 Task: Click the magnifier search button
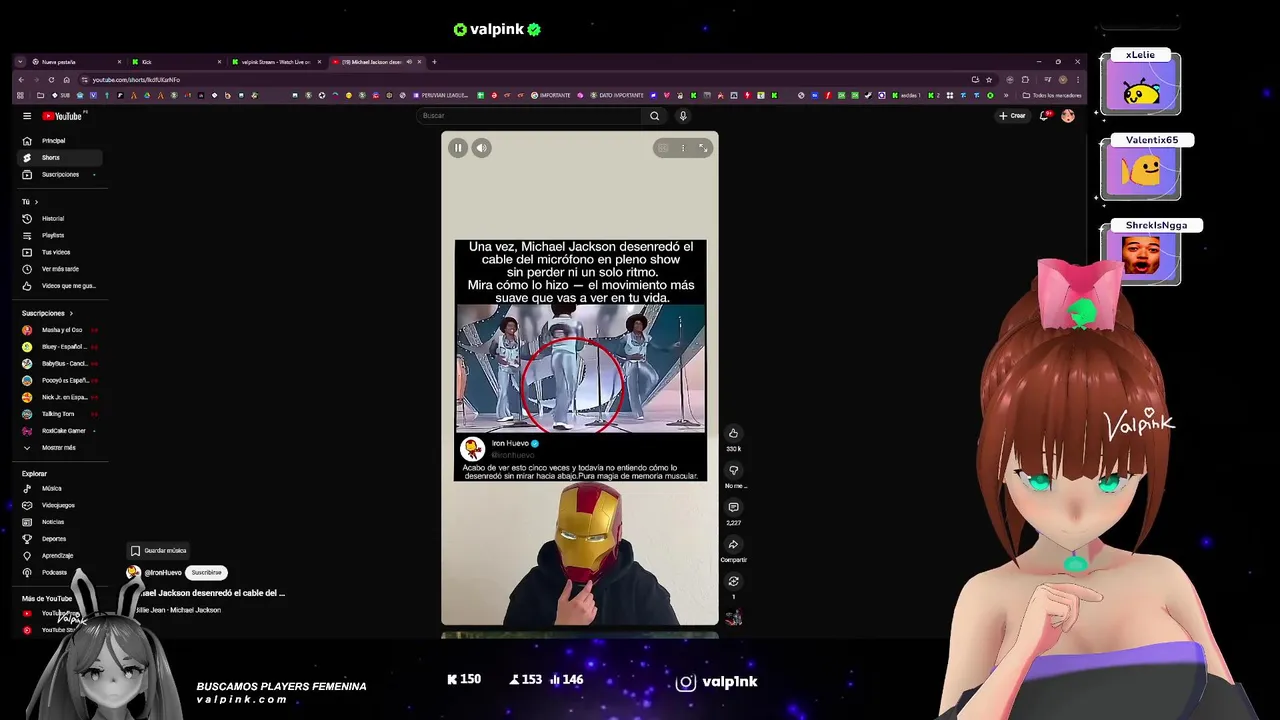pos(655,116)
